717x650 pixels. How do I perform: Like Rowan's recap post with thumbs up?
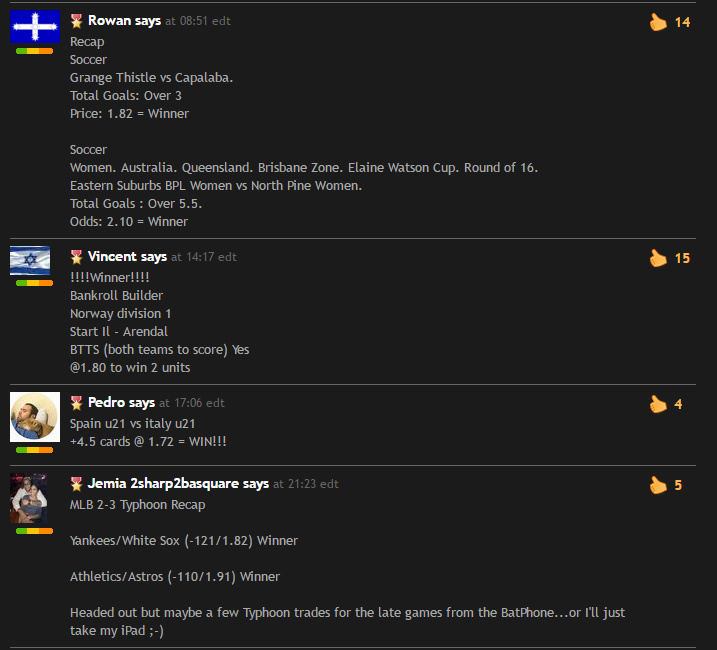click(658, 22)
